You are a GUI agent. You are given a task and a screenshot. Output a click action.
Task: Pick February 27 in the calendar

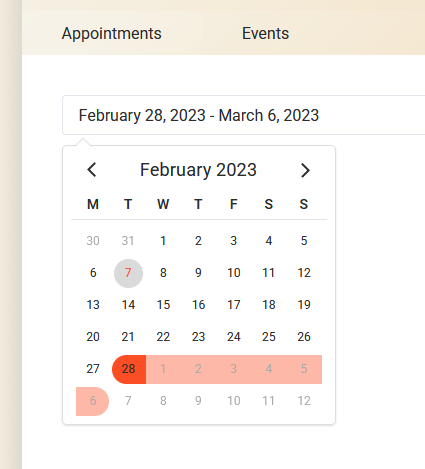93,369
